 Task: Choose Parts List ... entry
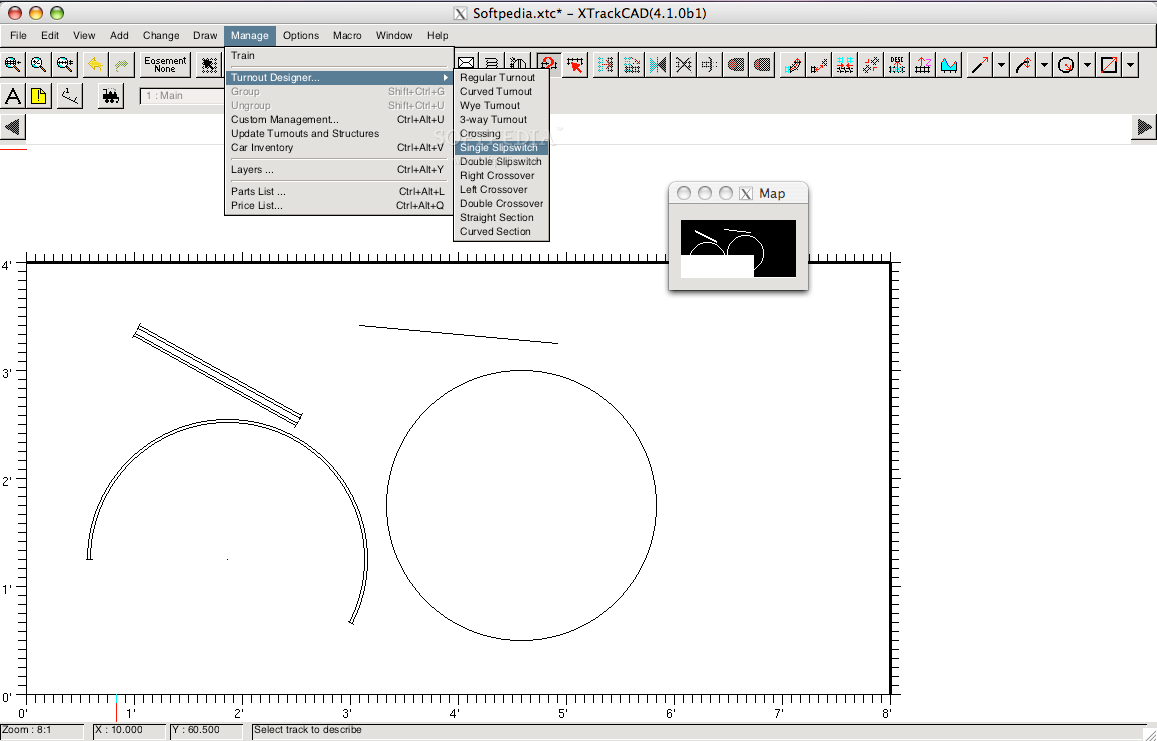coord(339,191)
